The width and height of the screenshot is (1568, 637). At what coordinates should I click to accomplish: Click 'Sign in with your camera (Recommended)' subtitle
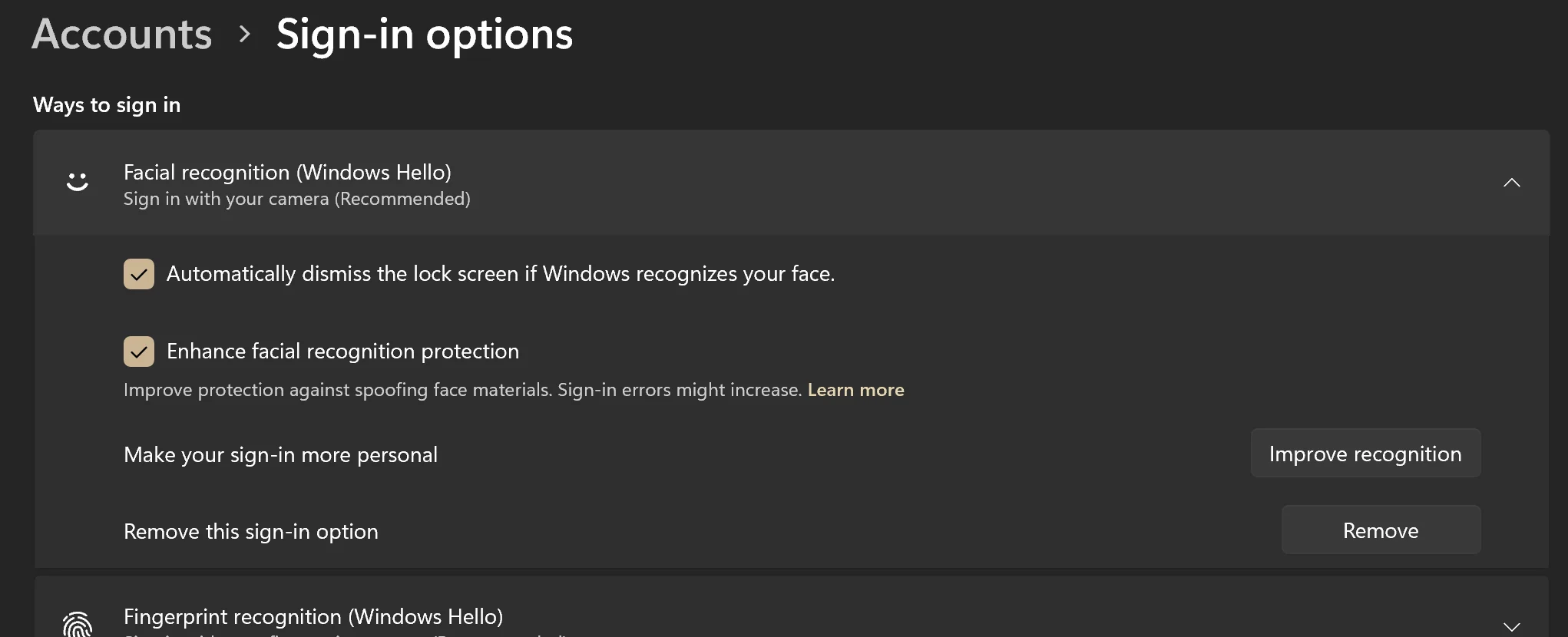(297, 199)
